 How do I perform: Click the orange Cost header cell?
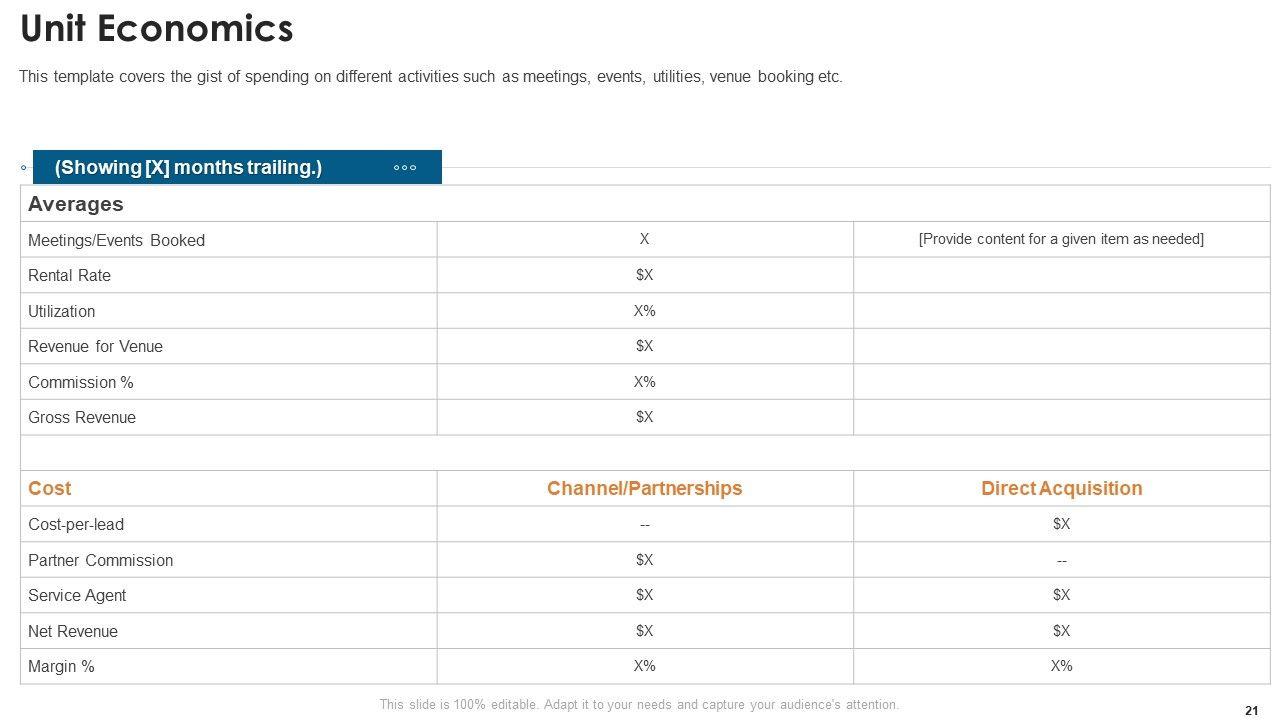[x=50, y=488]
